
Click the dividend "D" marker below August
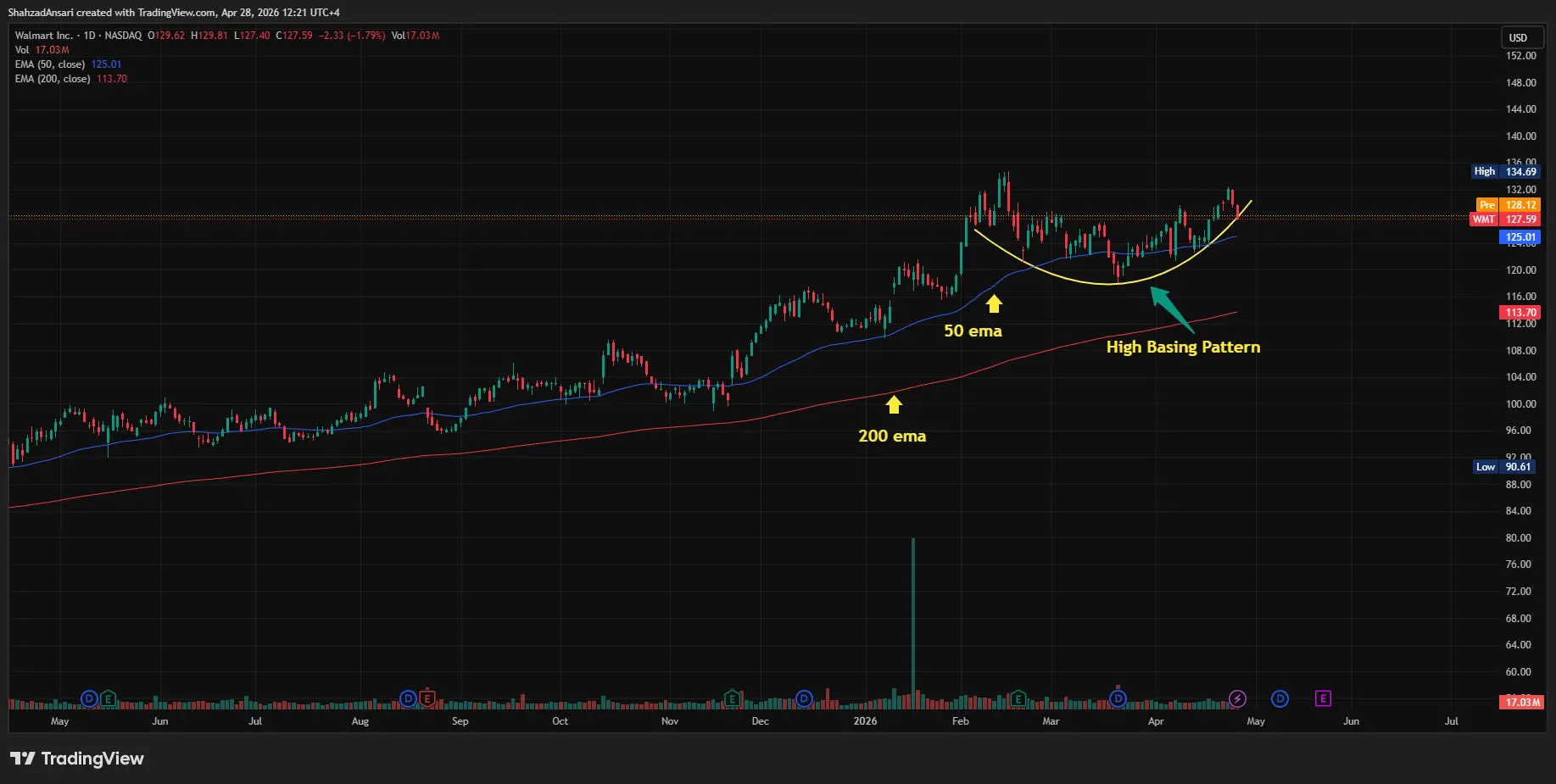407,698
